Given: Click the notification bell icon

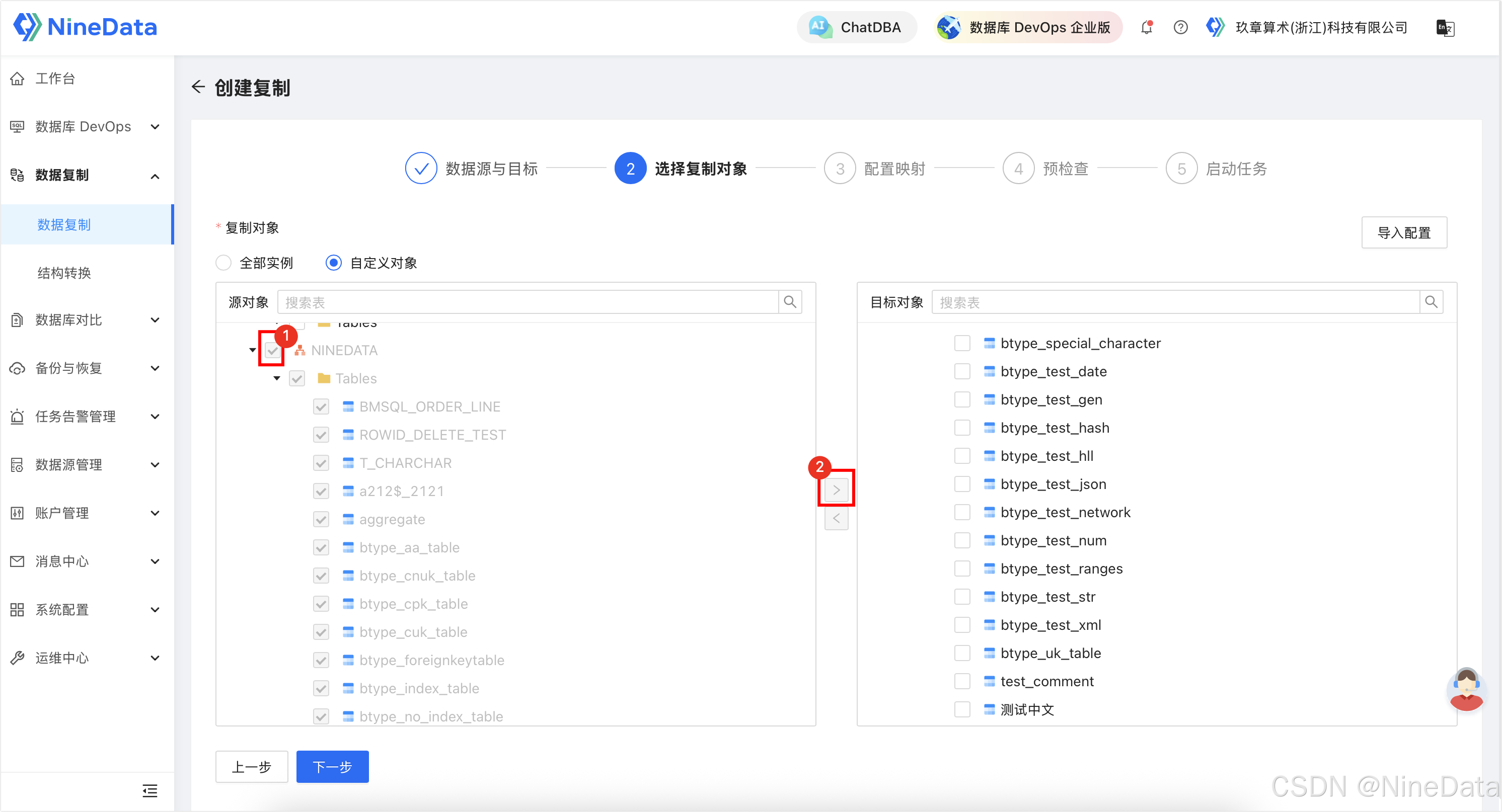Looking at the screenshot, I should point(1146,27).
